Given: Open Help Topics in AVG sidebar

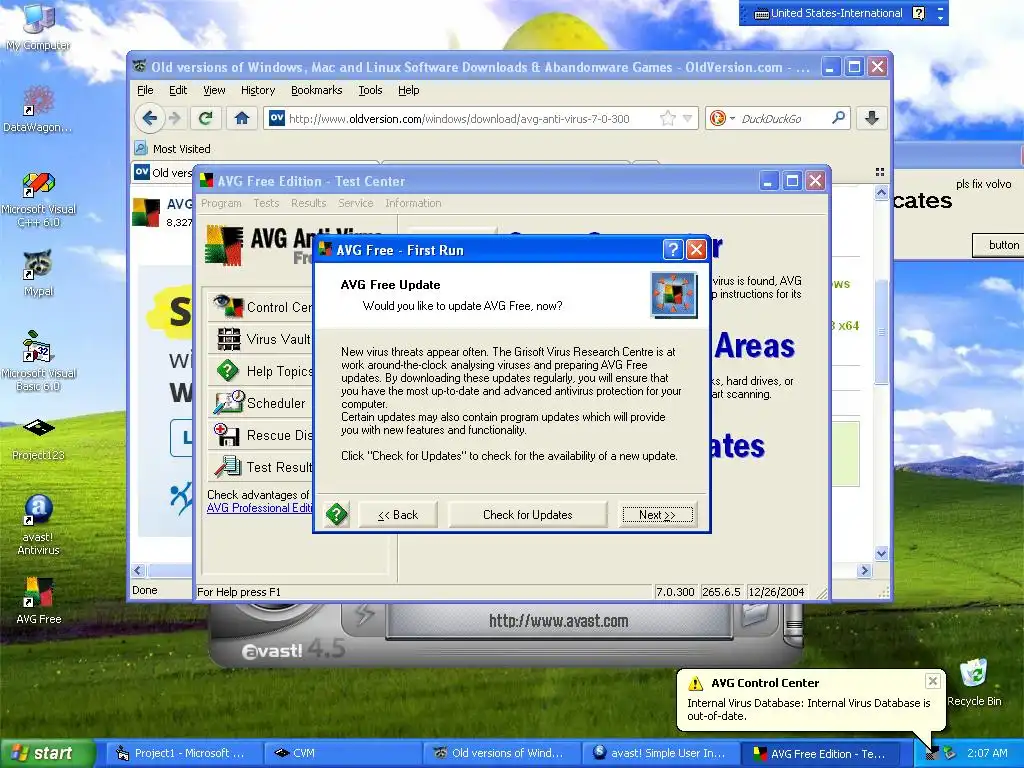Looking at the screenshot, I should pyautogui.click(x=261, y=371).
